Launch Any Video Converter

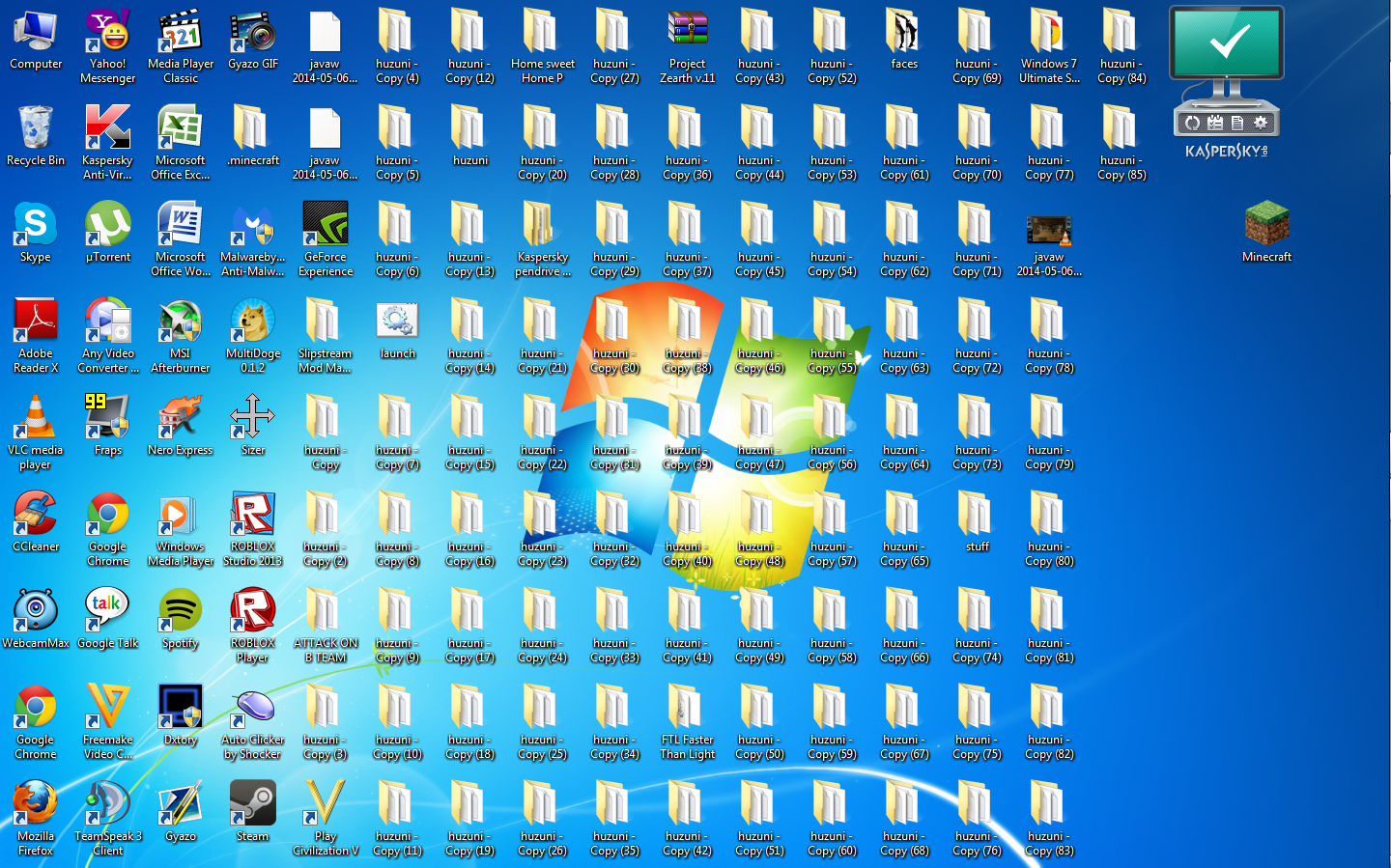coord(108,337)
